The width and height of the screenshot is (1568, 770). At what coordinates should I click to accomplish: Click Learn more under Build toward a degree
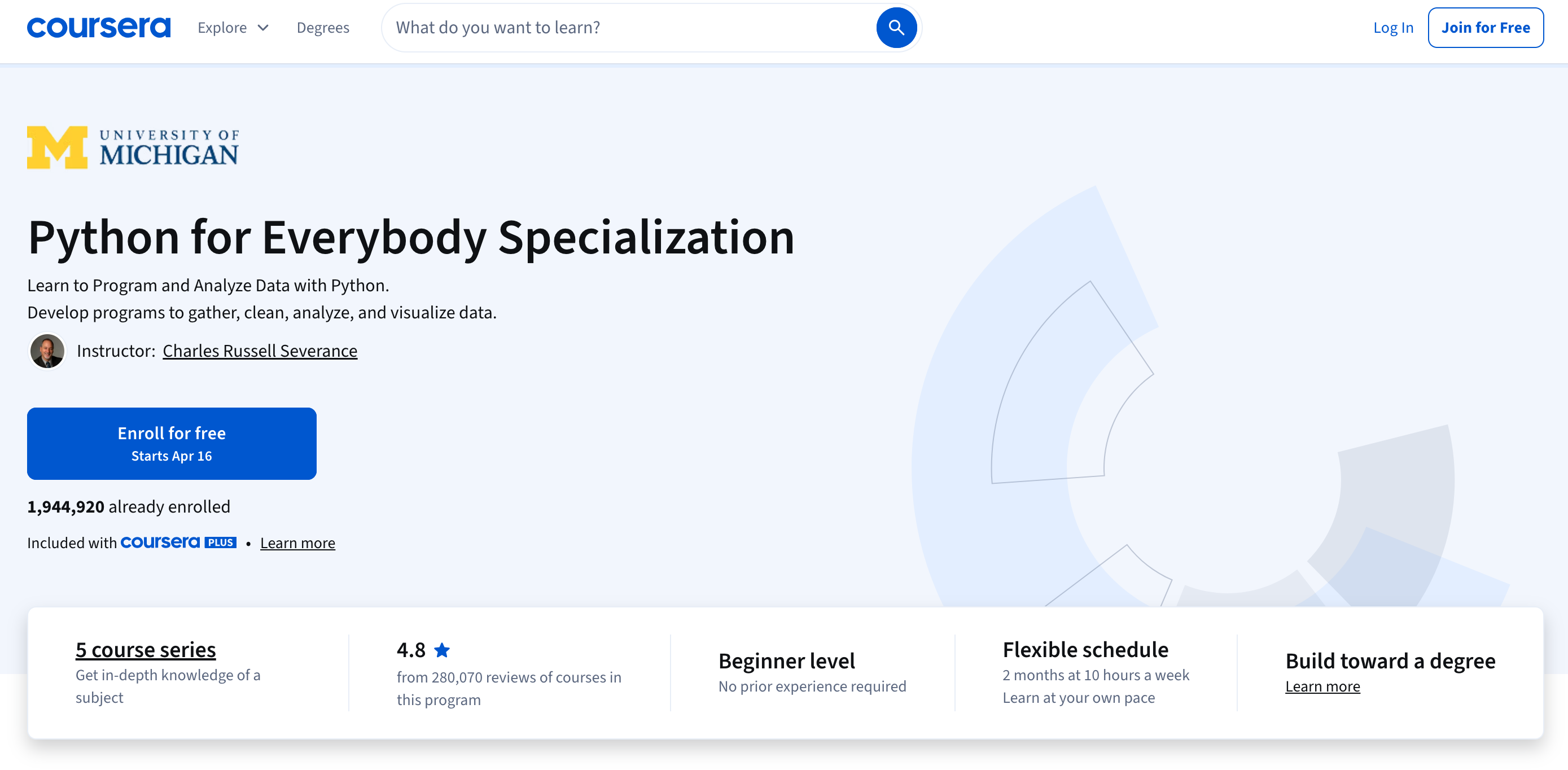[1322, 686]
